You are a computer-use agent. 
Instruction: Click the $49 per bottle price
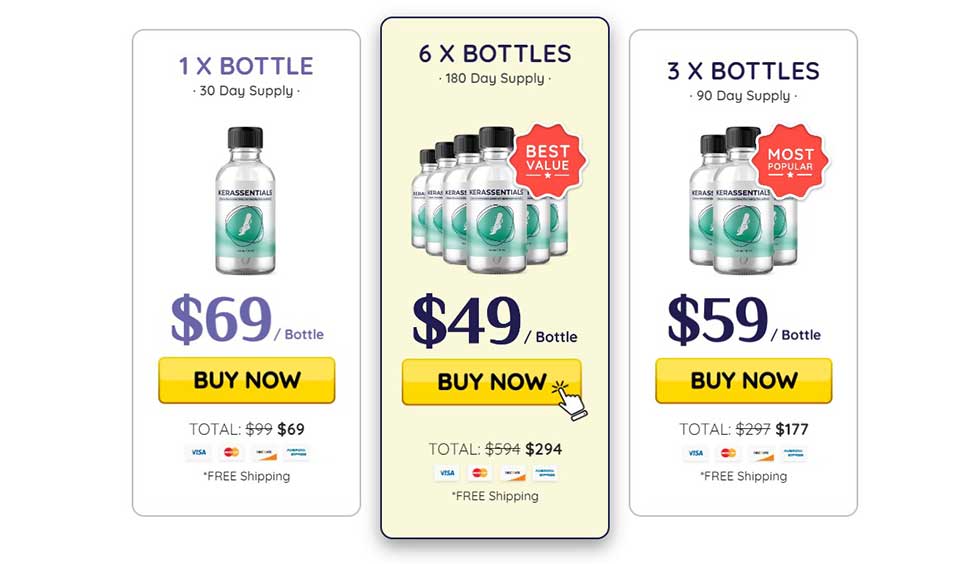click(x=467, y=322)
